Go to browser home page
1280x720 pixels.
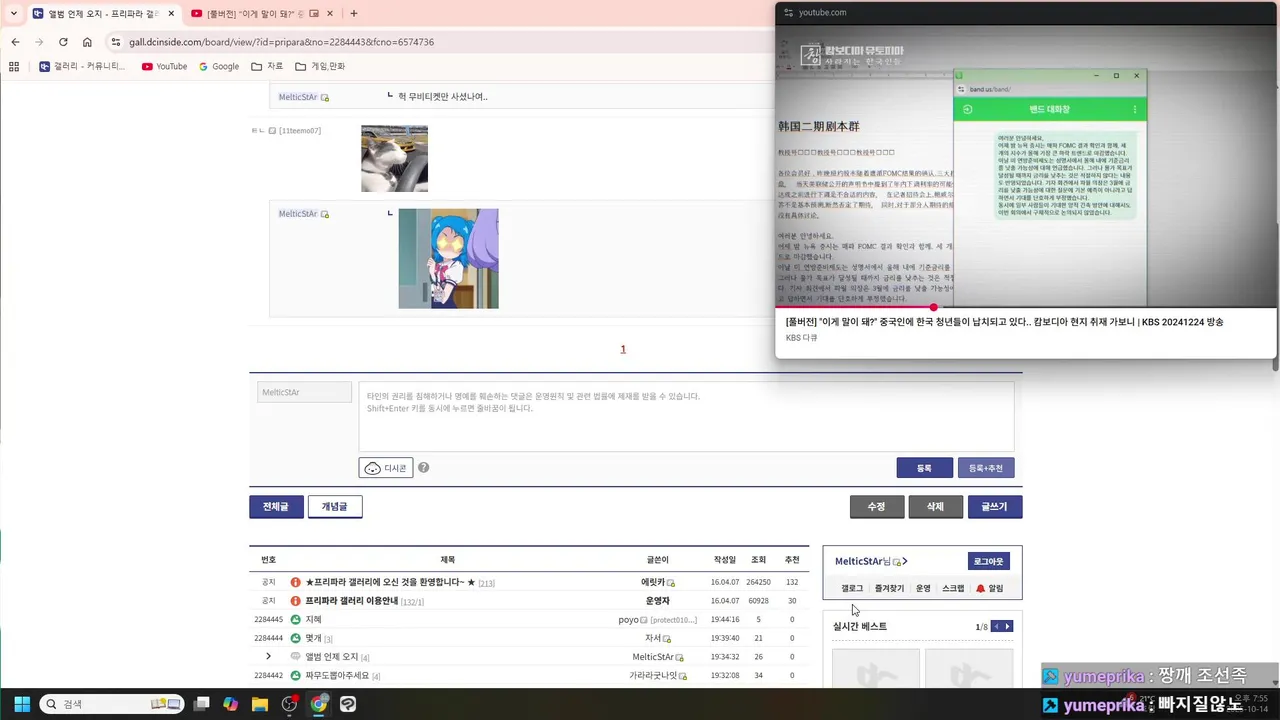[x=87, y=42]
